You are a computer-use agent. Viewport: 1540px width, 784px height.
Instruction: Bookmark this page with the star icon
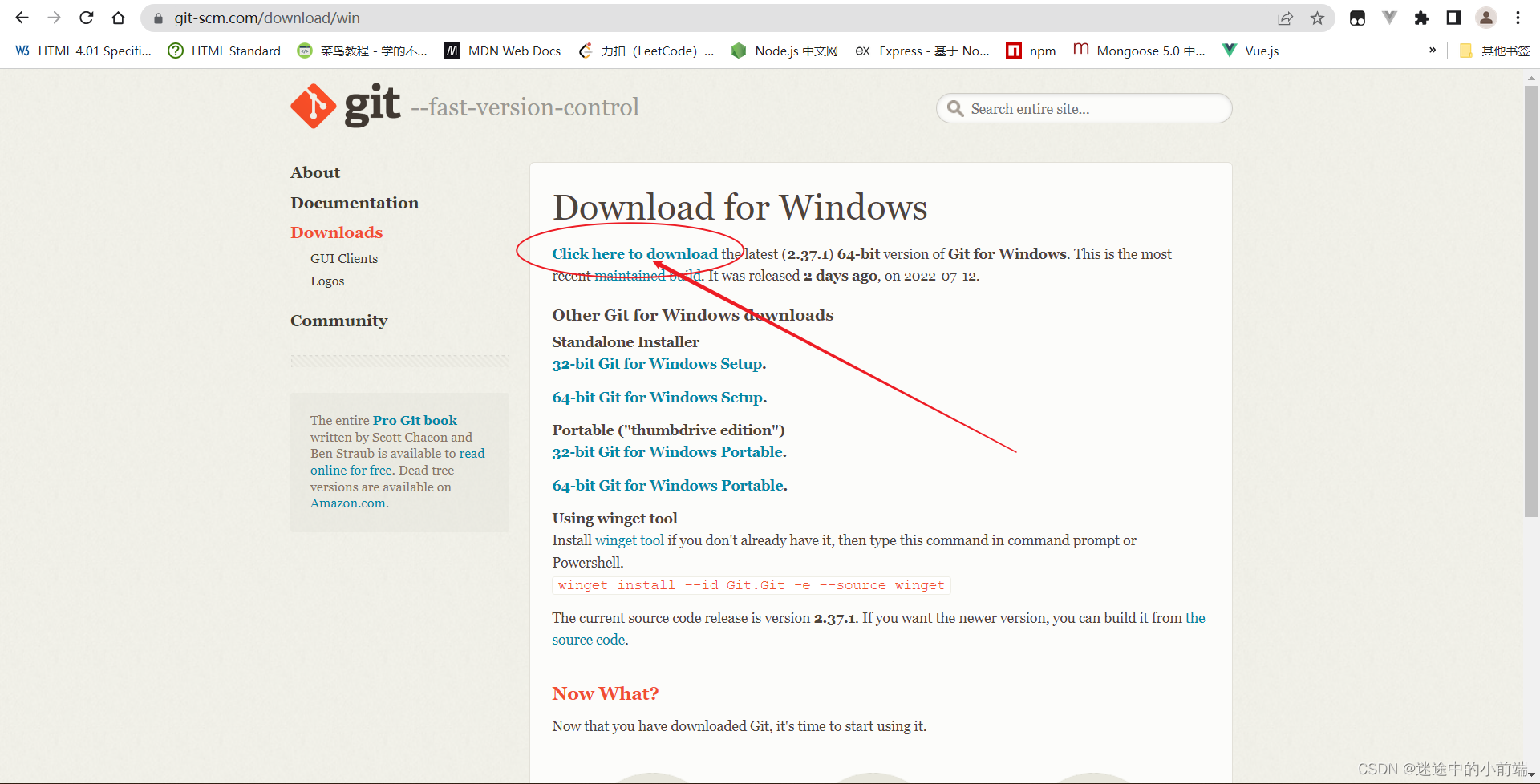1317,18
